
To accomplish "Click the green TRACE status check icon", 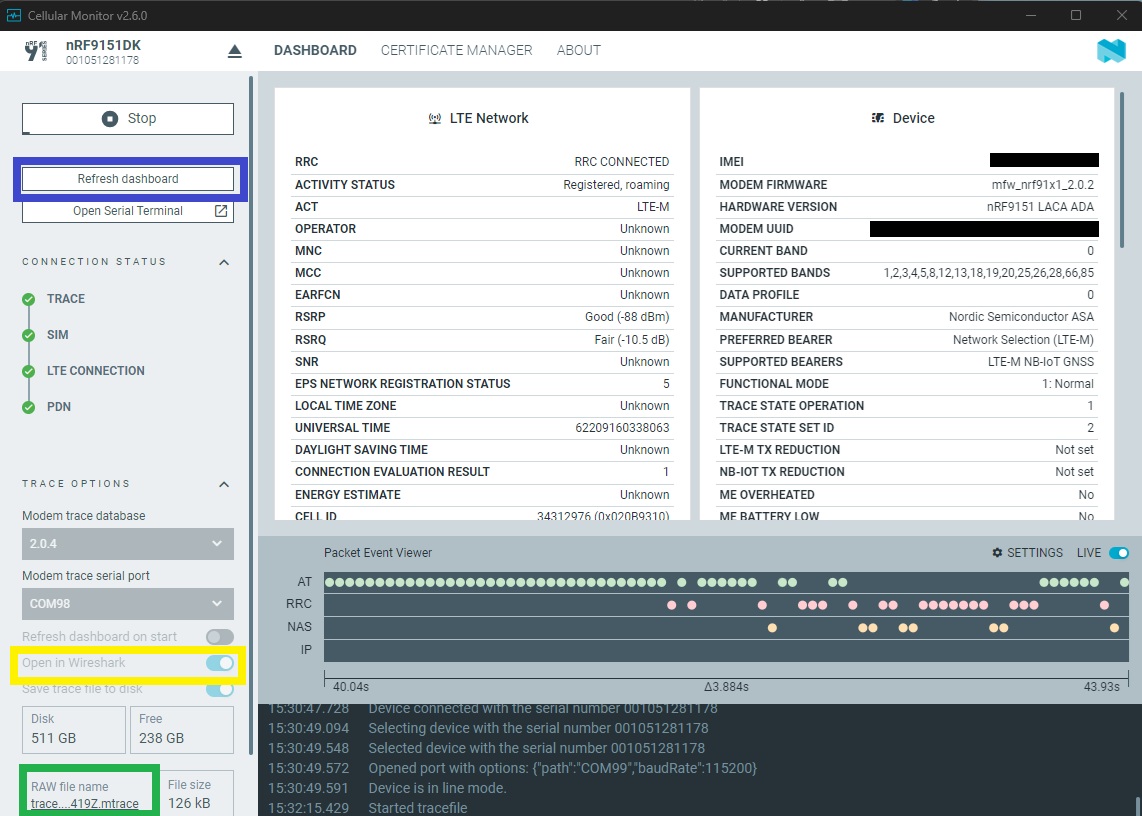I will pyautogui.click(x=28, y=299).
